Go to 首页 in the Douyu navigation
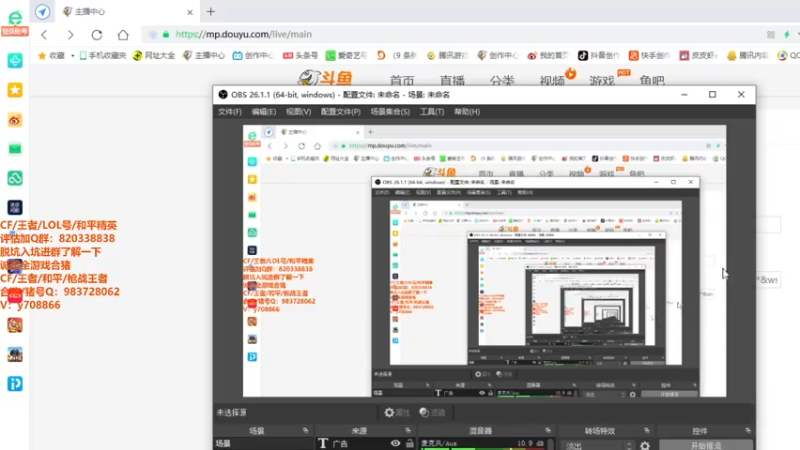 coord(402,81)
